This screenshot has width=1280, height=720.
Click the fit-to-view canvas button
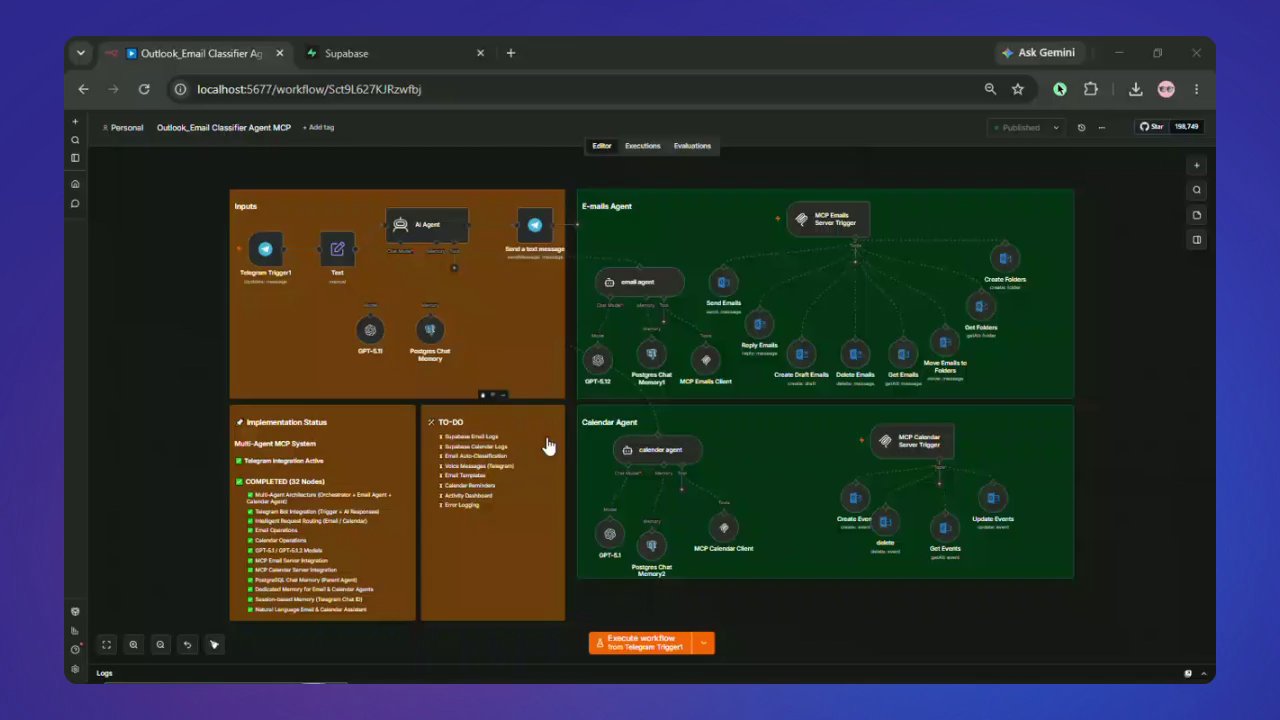106,645
